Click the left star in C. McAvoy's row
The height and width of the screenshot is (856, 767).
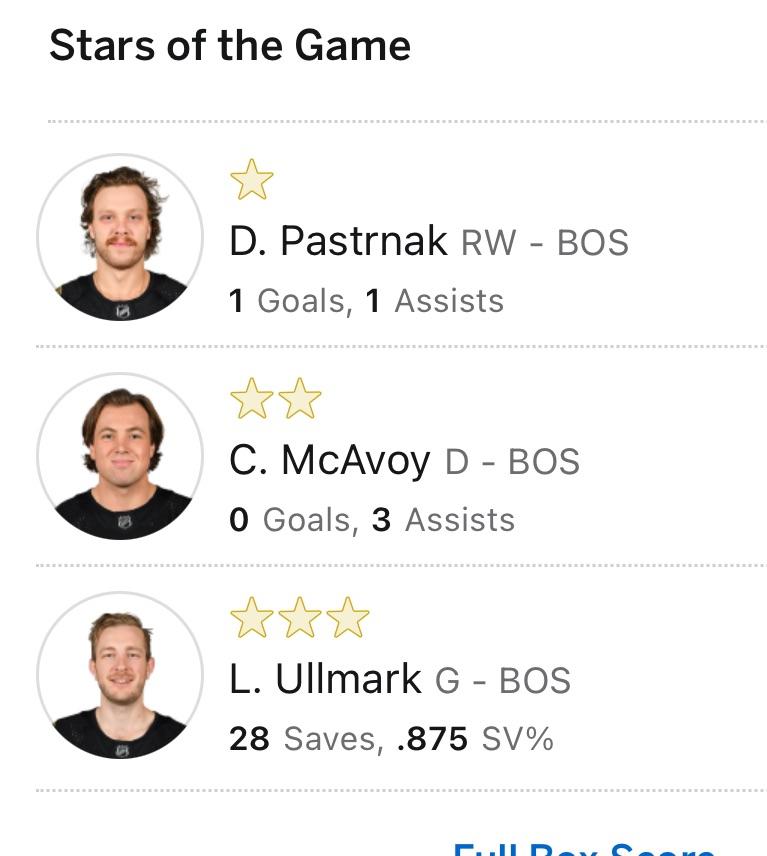251,400
